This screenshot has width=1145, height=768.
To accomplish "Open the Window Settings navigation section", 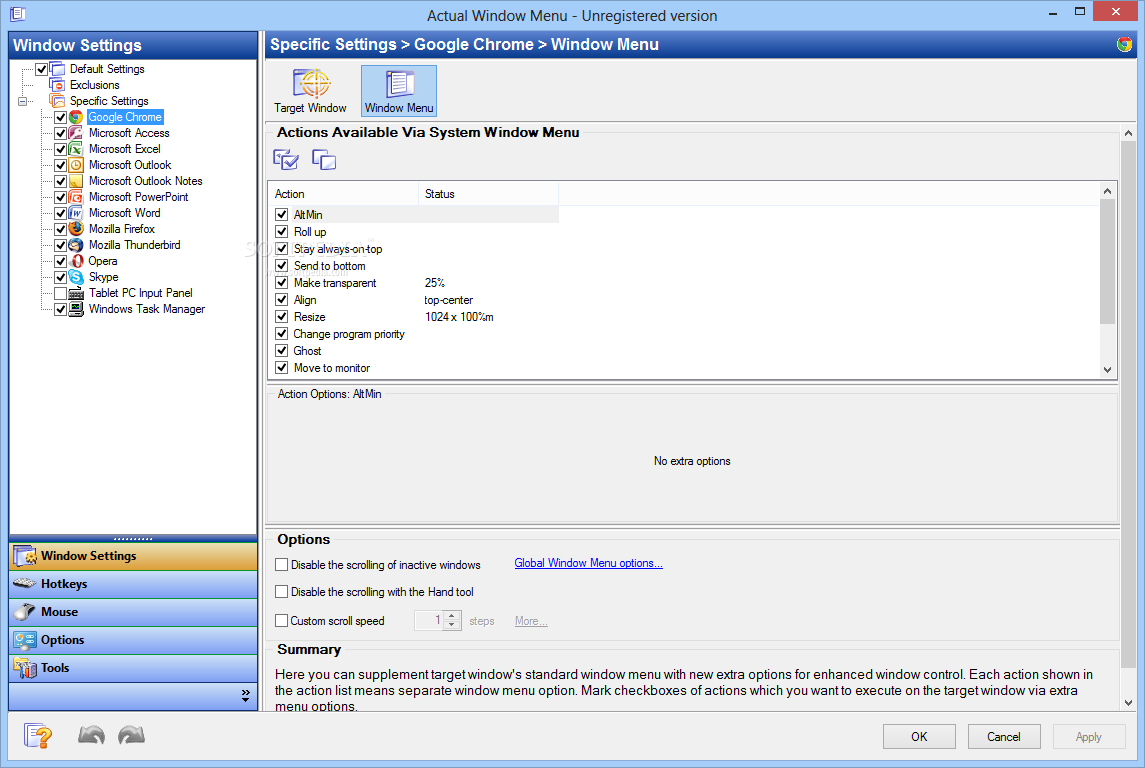I will coord(133,556).
